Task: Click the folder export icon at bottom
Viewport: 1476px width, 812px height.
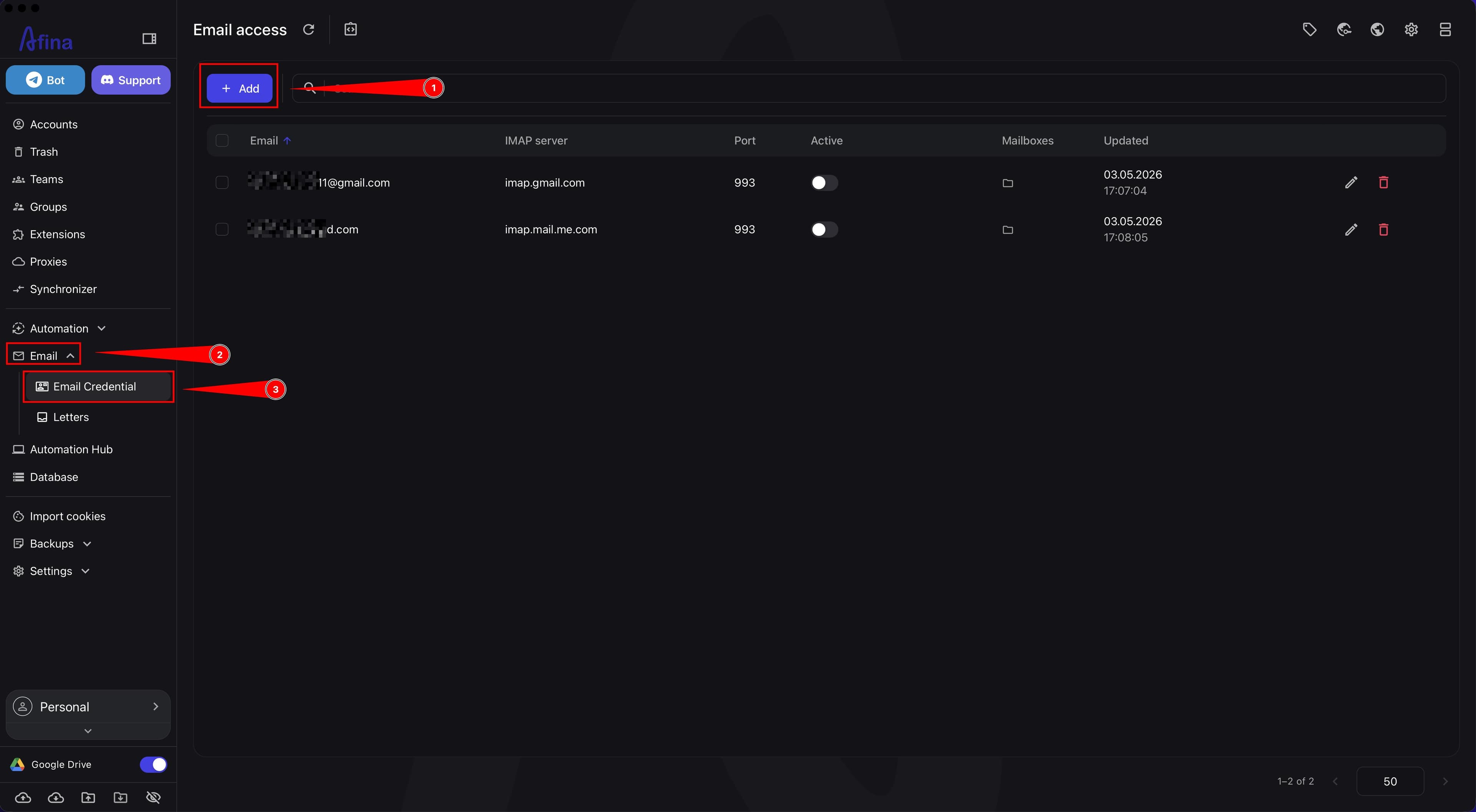Action: 88,797
